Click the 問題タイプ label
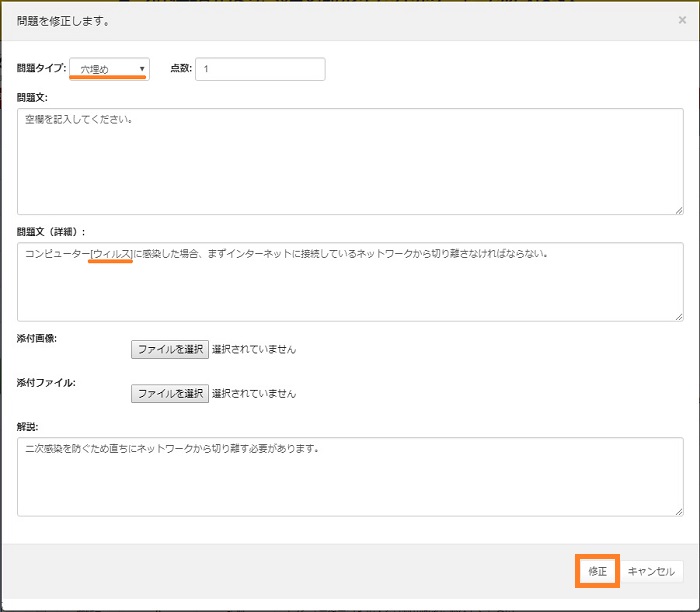 41,69
